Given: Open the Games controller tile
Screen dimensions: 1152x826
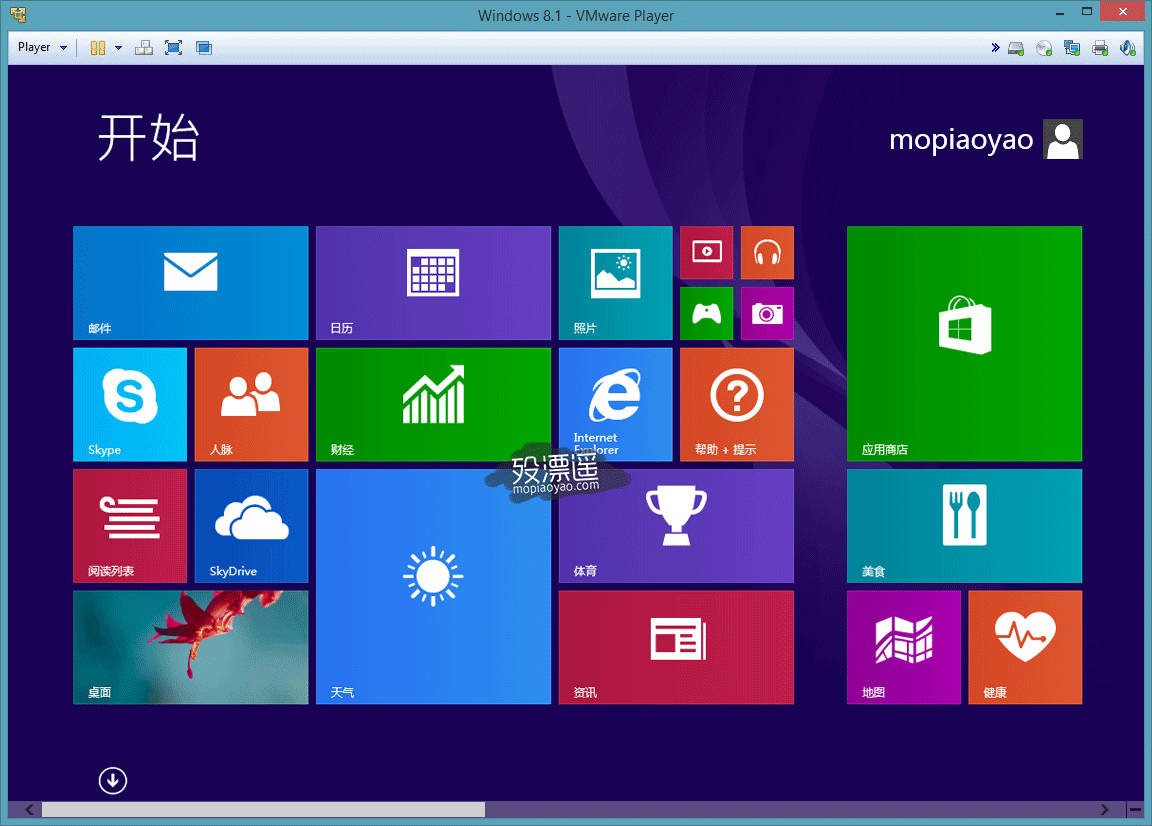Looking at the screenshot, I should (707, 314).
